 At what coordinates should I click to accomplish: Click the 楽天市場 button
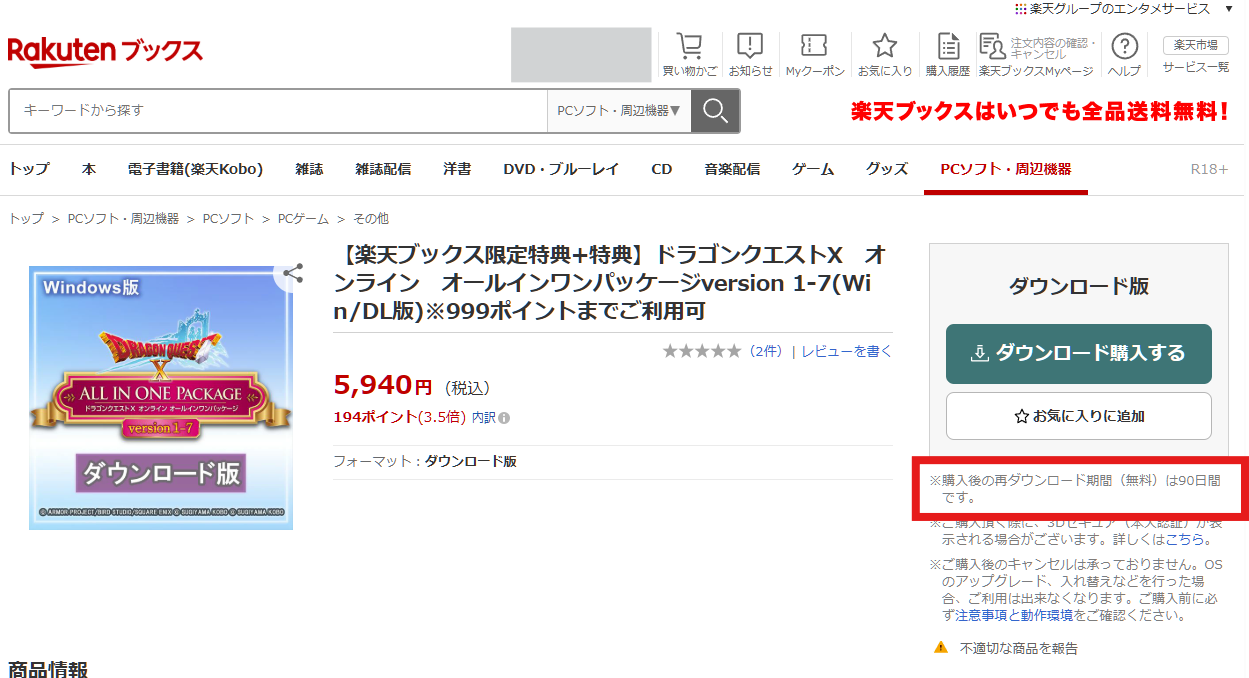tap(1196, 45)
